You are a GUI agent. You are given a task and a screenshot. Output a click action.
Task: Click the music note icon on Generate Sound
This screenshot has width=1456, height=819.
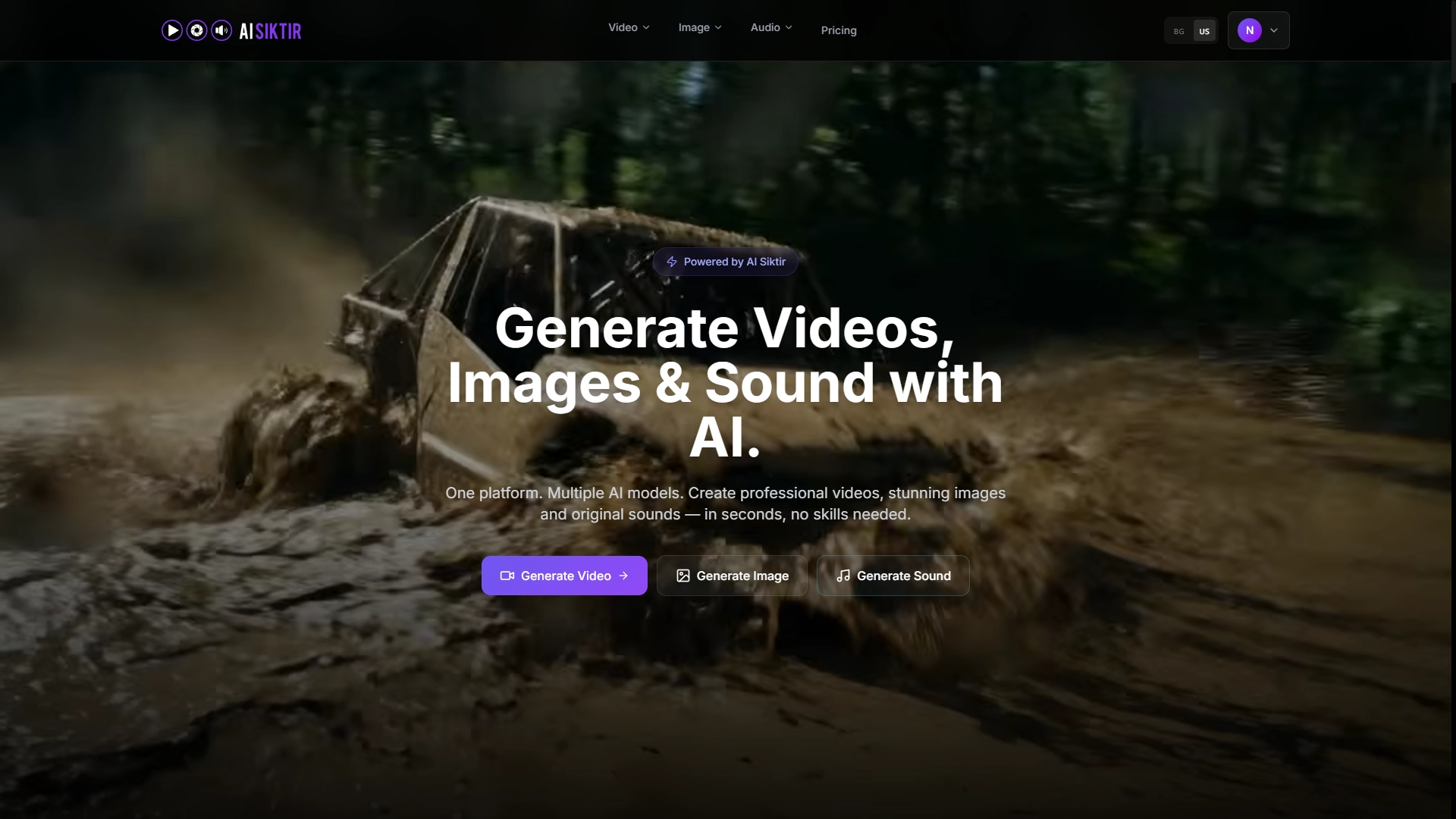pyautogui.click(x=843, y=576)
